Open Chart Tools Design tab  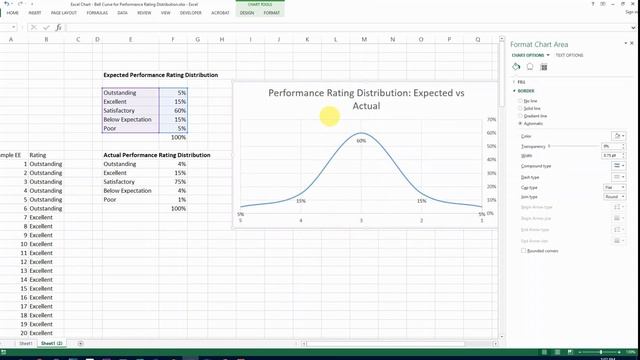[247, 13]
